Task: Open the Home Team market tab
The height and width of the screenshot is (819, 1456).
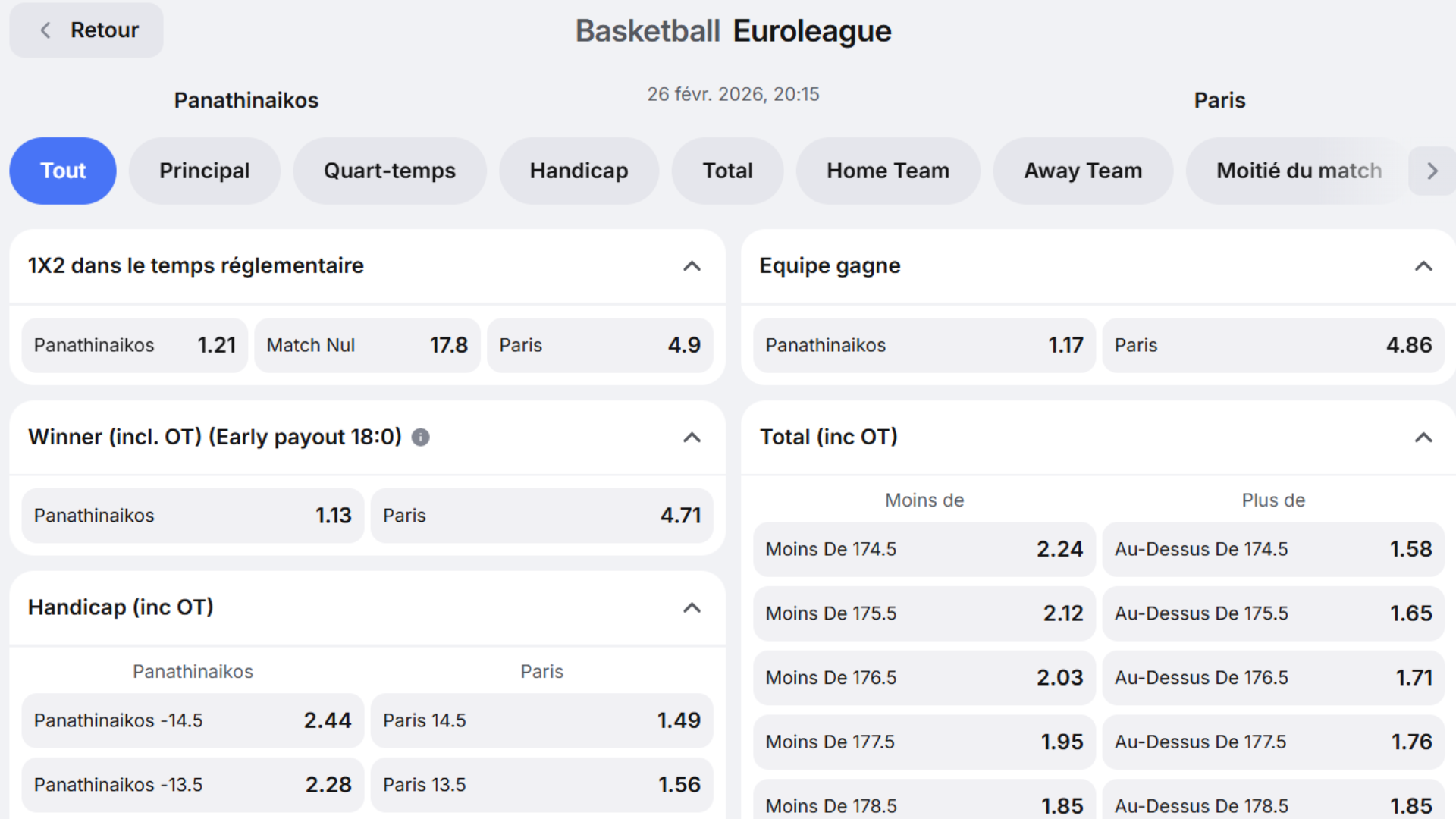Action: tap(887, 171)
